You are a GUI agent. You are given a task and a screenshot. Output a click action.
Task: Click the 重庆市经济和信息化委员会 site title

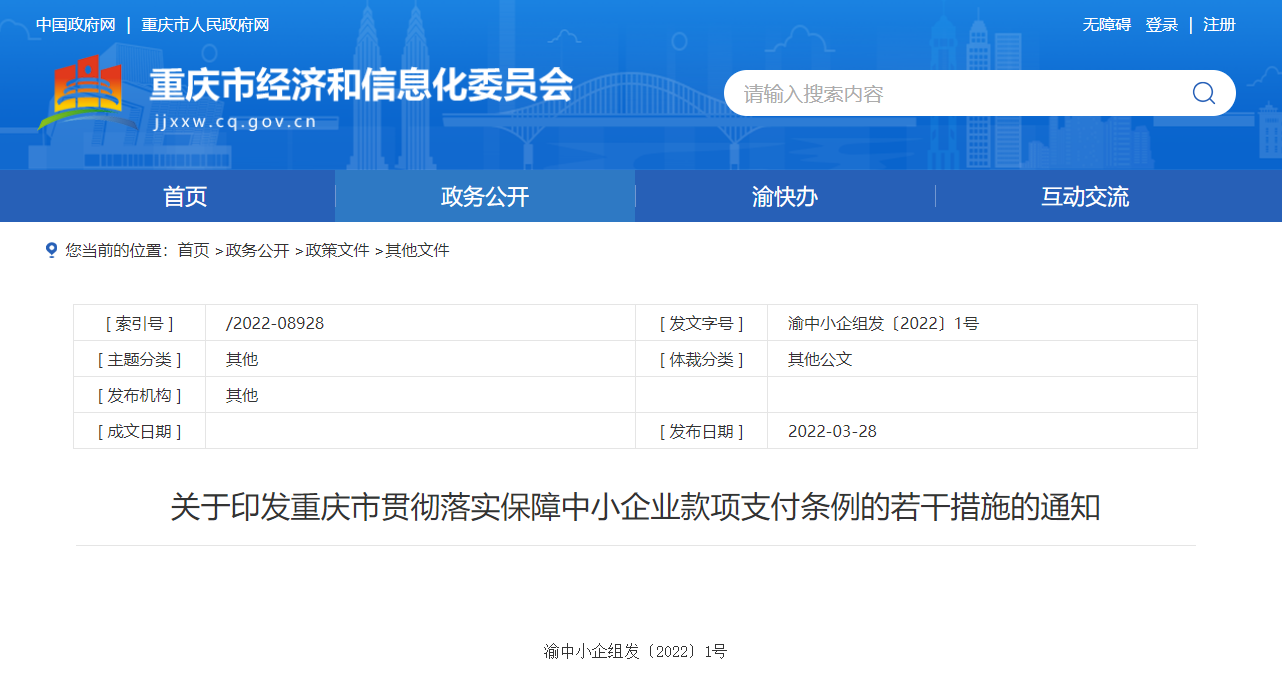[360, 86]
